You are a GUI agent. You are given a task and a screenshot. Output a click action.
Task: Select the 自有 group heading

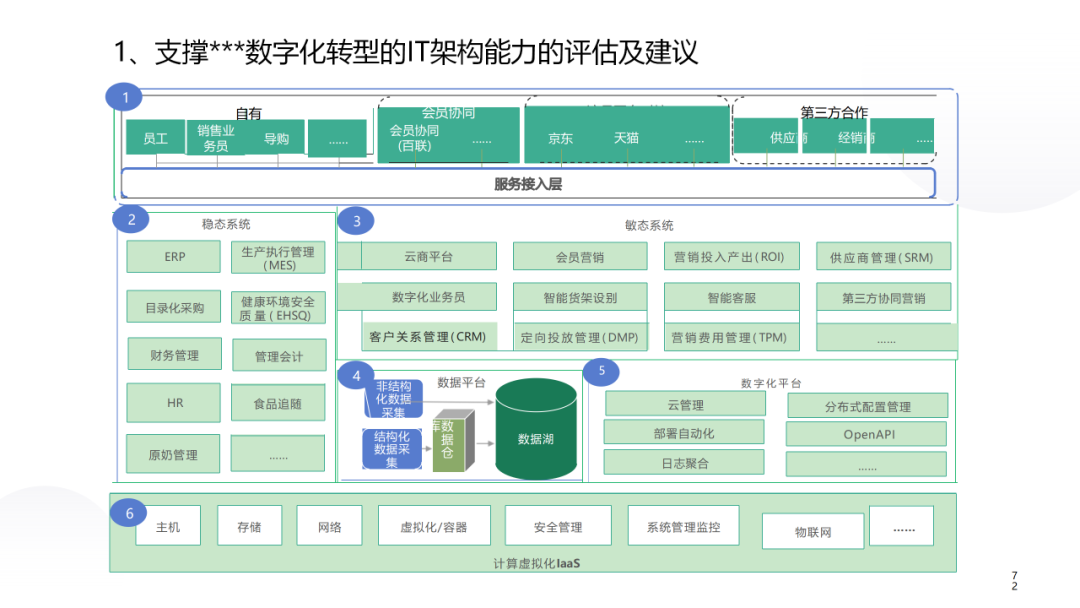click(x=249, y=113)
